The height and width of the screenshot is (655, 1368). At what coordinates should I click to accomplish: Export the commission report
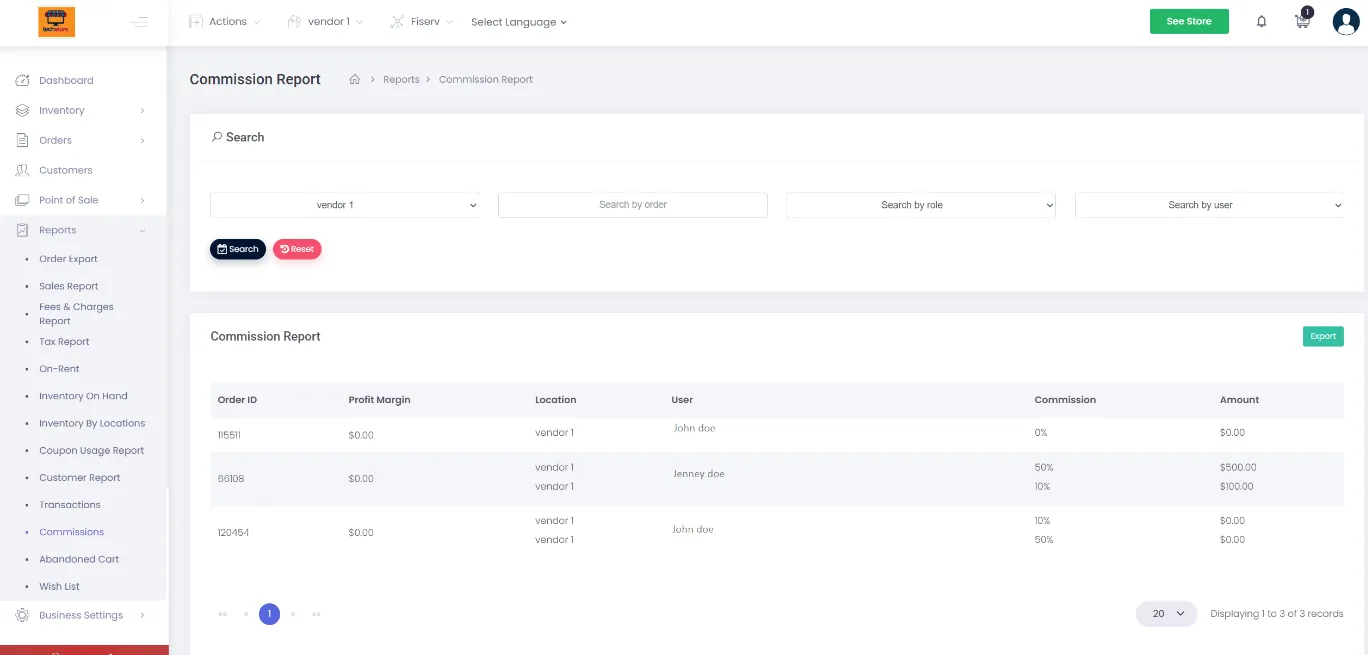click(x=1322, y=336)
